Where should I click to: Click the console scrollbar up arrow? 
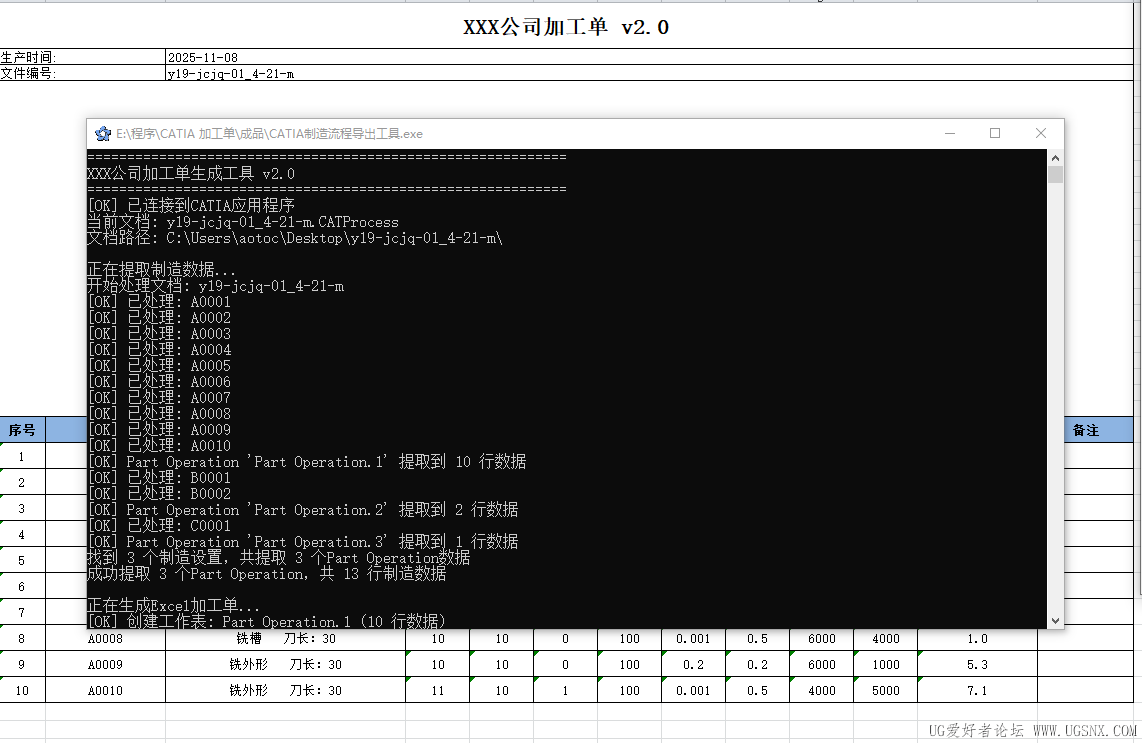coord(1054,156)
